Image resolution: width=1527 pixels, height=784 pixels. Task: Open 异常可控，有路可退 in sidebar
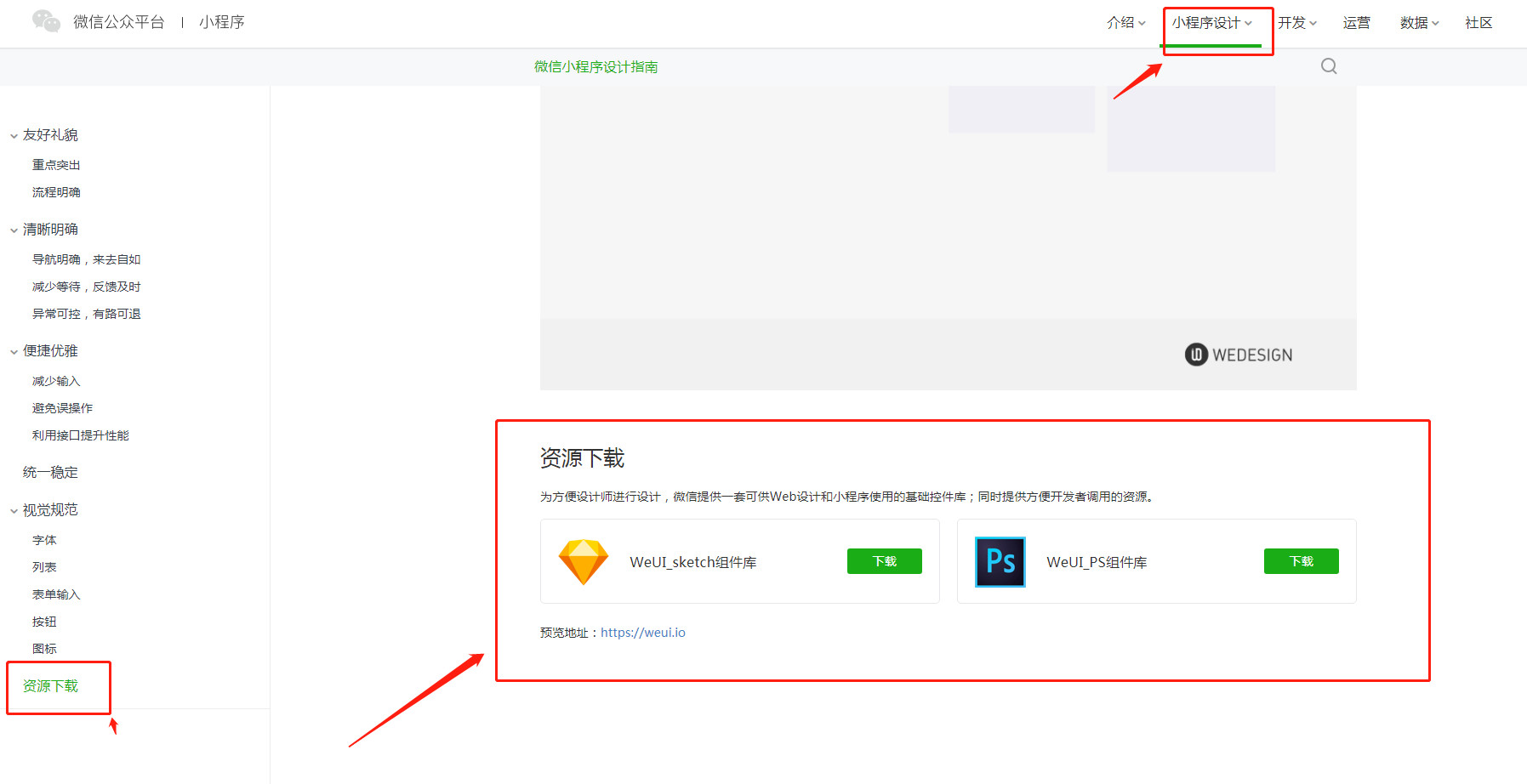click(x=87, y=314)
